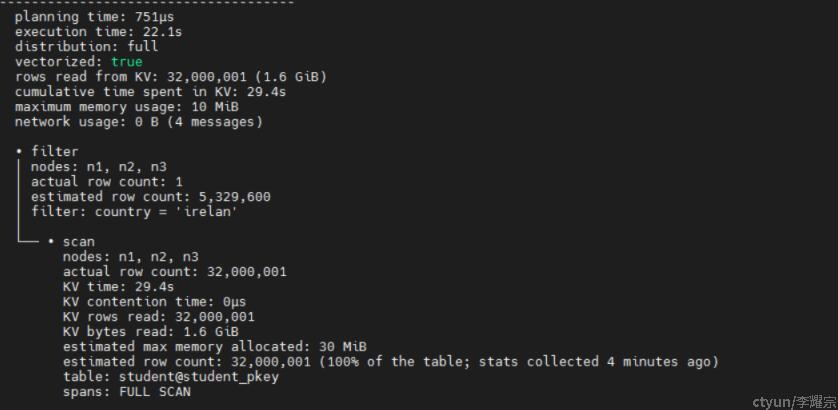Click 'estimated row count: 5,329,600'
This screenshot has height=410, width=838.
coord(151,197)
